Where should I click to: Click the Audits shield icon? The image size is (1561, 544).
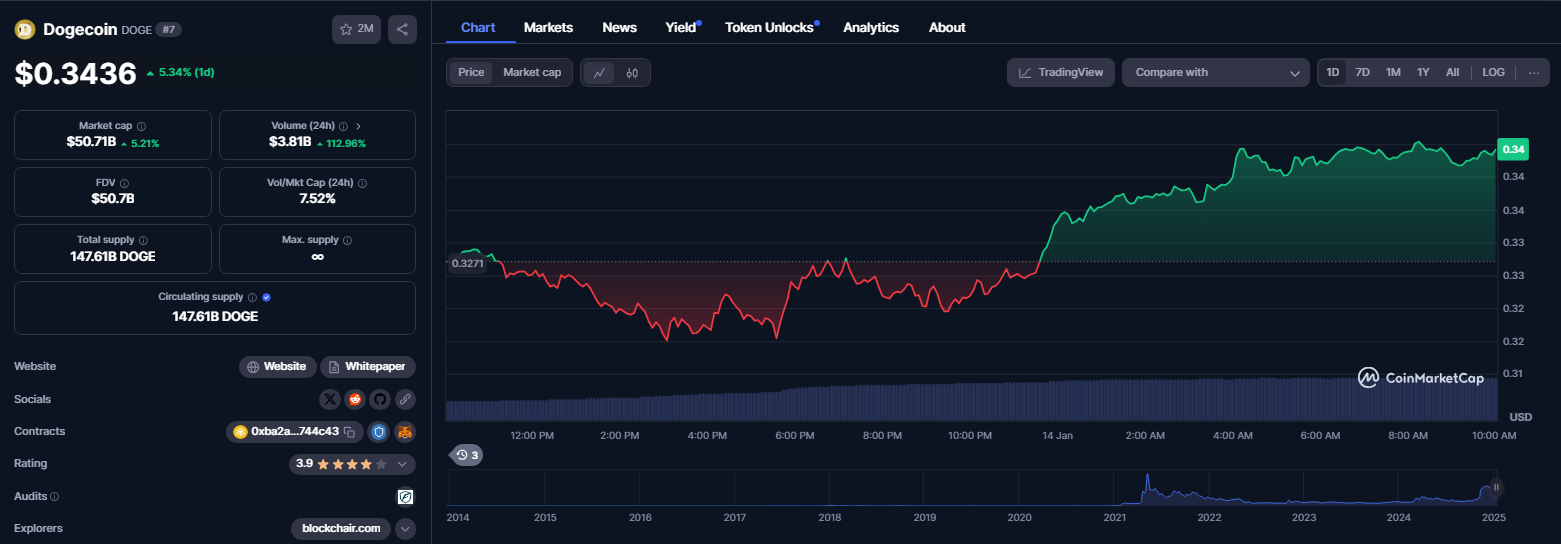tap(405, 496)
